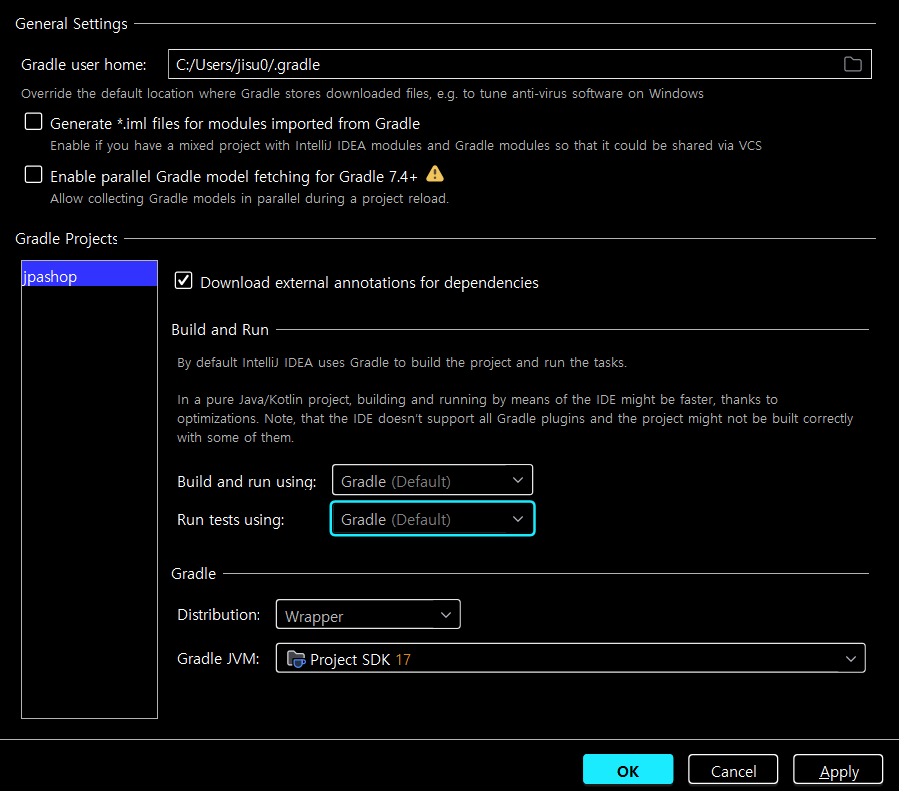The height and width of the screenshot is (791, 899).
Task: Enable Generate *.iml files for modules checkbox
Action: [33, 122]
